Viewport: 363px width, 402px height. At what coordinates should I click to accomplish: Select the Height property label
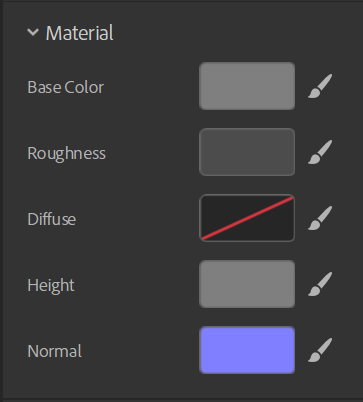coord(51,286)
